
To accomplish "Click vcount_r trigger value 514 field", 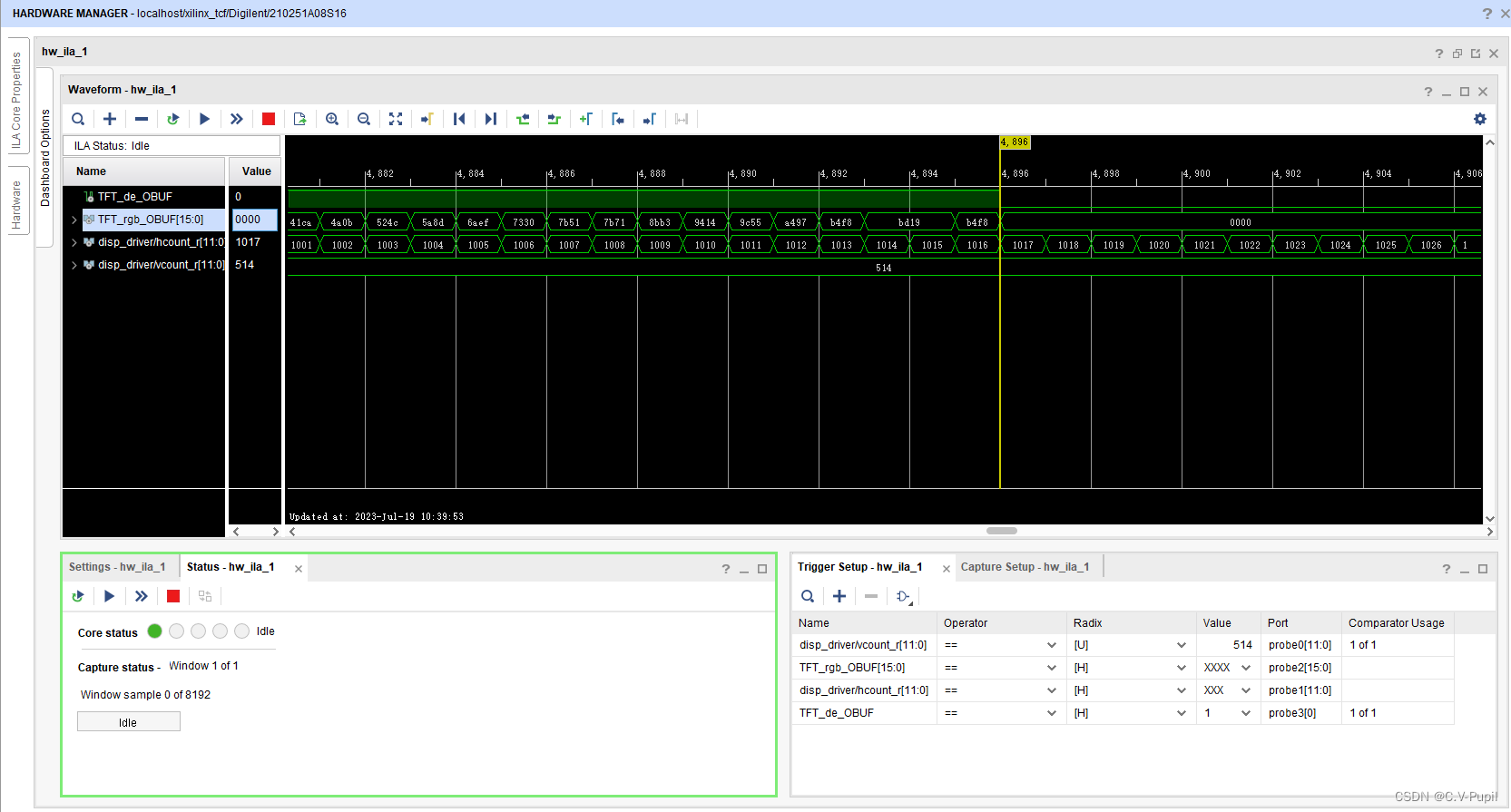I will (x=1228, y=645).
